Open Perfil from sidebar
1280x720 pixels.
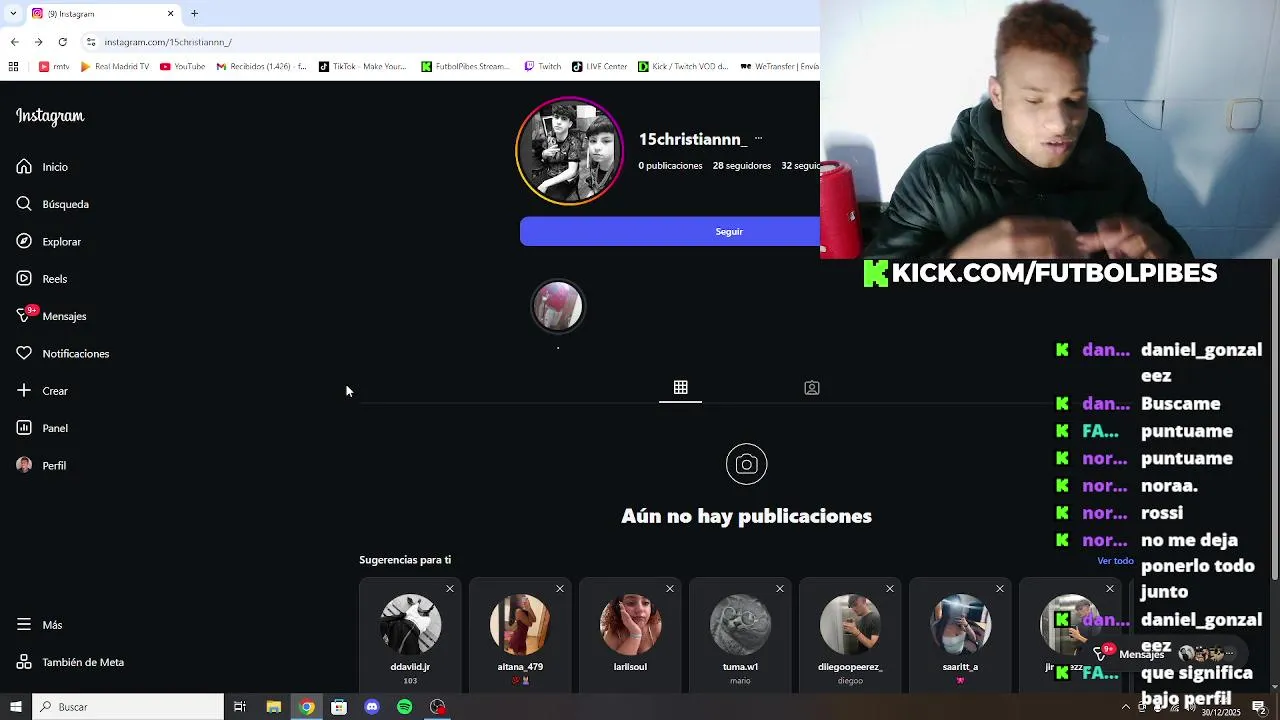(x=41, y=466)
